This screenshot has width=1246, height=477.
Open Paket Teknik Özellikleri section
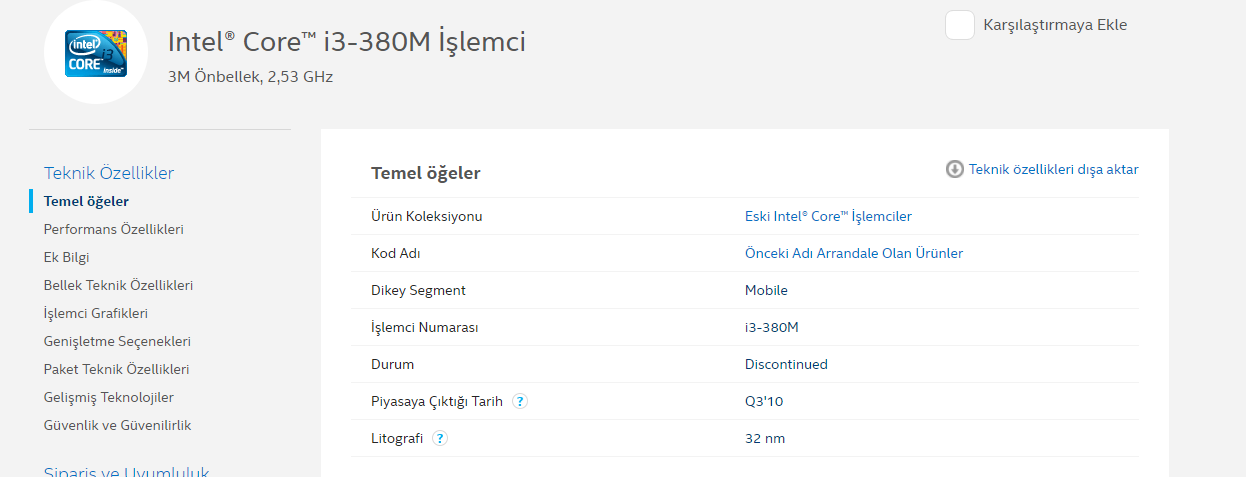click(x=116, y=369)
